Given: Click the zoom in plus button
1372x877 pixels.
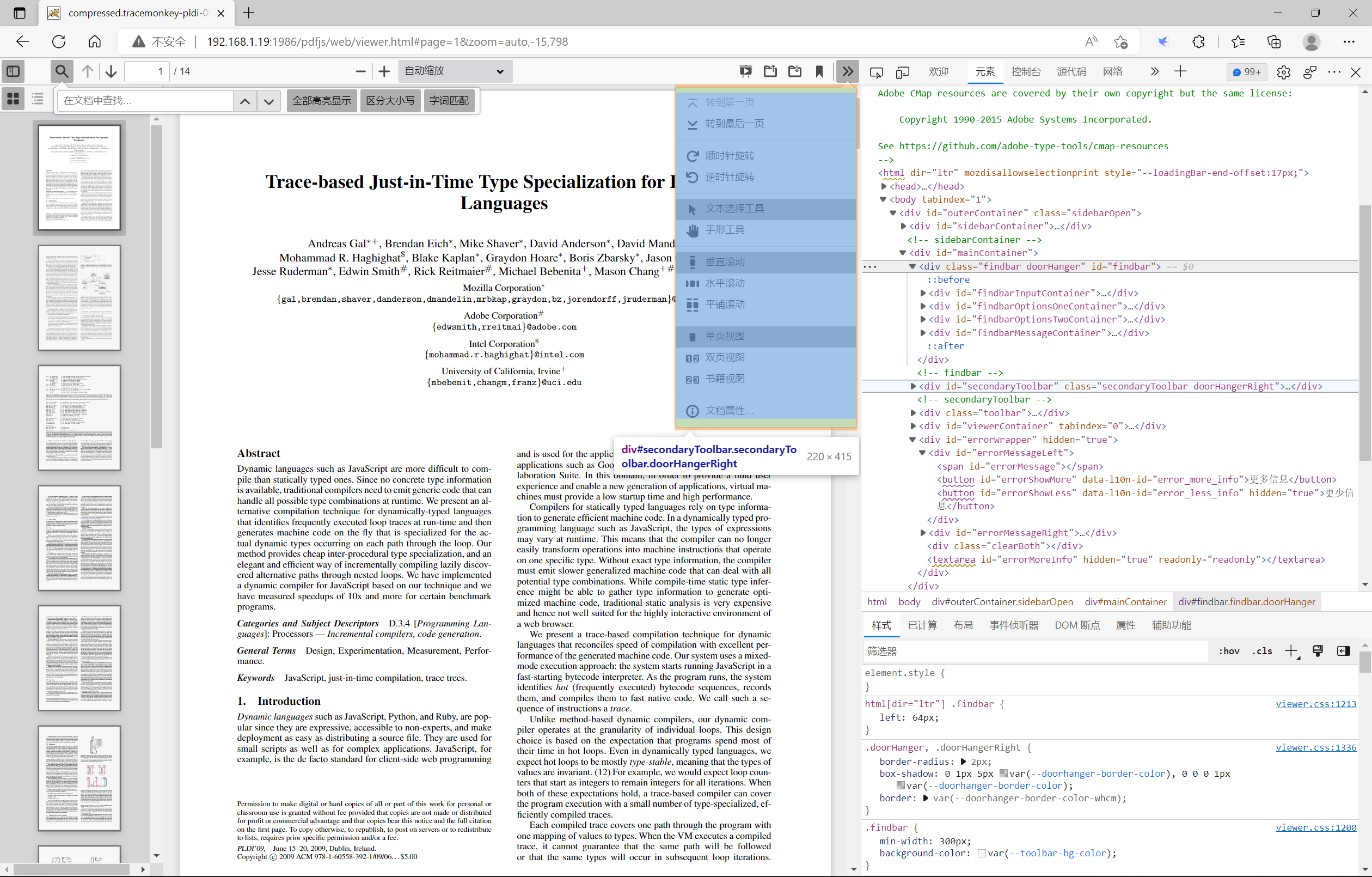Looking at the screenshot, I should point(384,71).
